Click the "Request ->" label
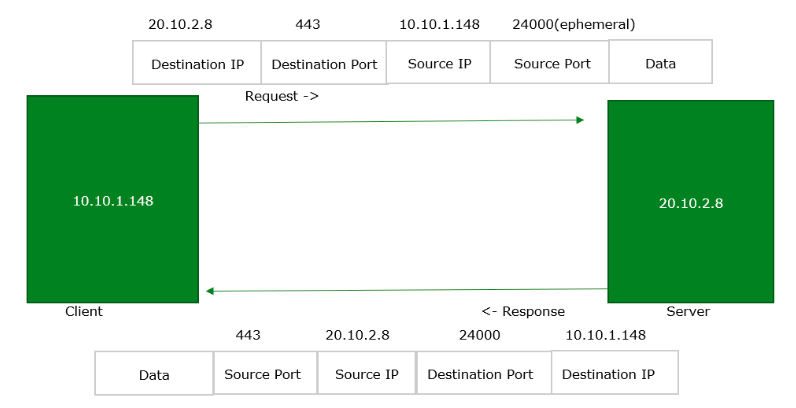Screen dimensions: 796x408 click(x=282, y=96)
